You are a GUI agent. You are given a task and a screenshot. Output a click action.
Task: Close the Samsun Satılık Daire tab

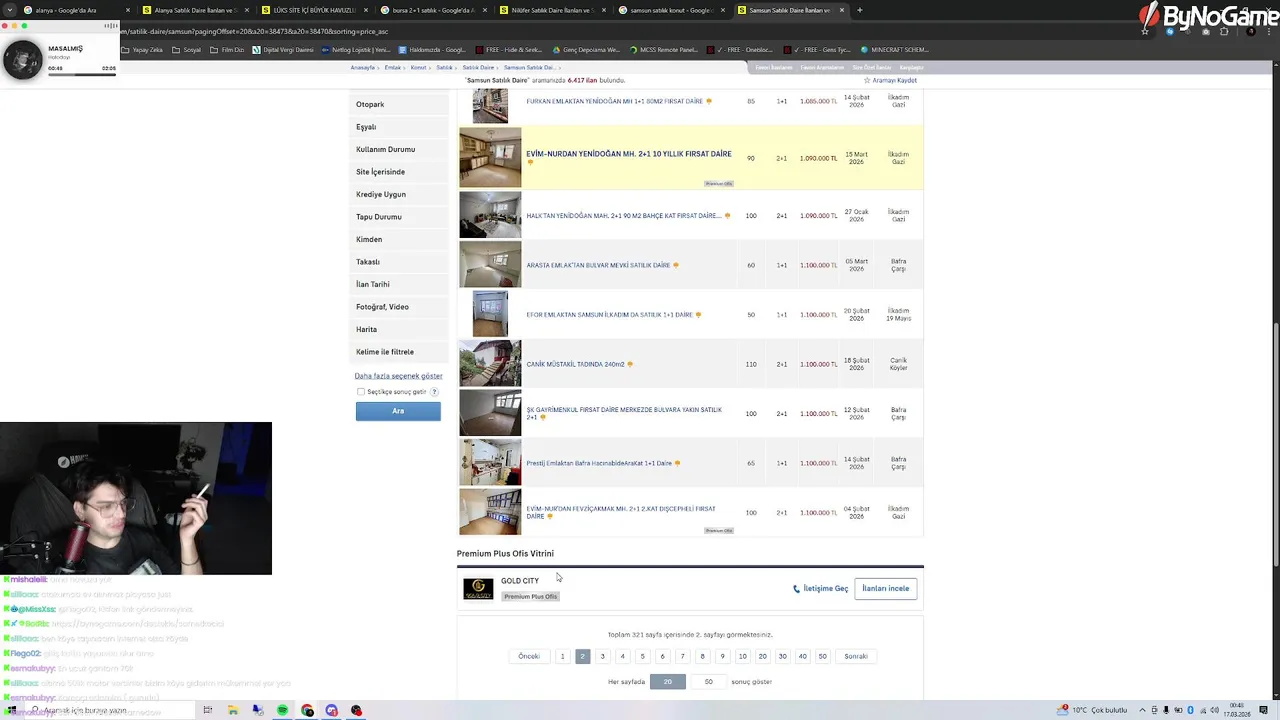pos(842,10)
